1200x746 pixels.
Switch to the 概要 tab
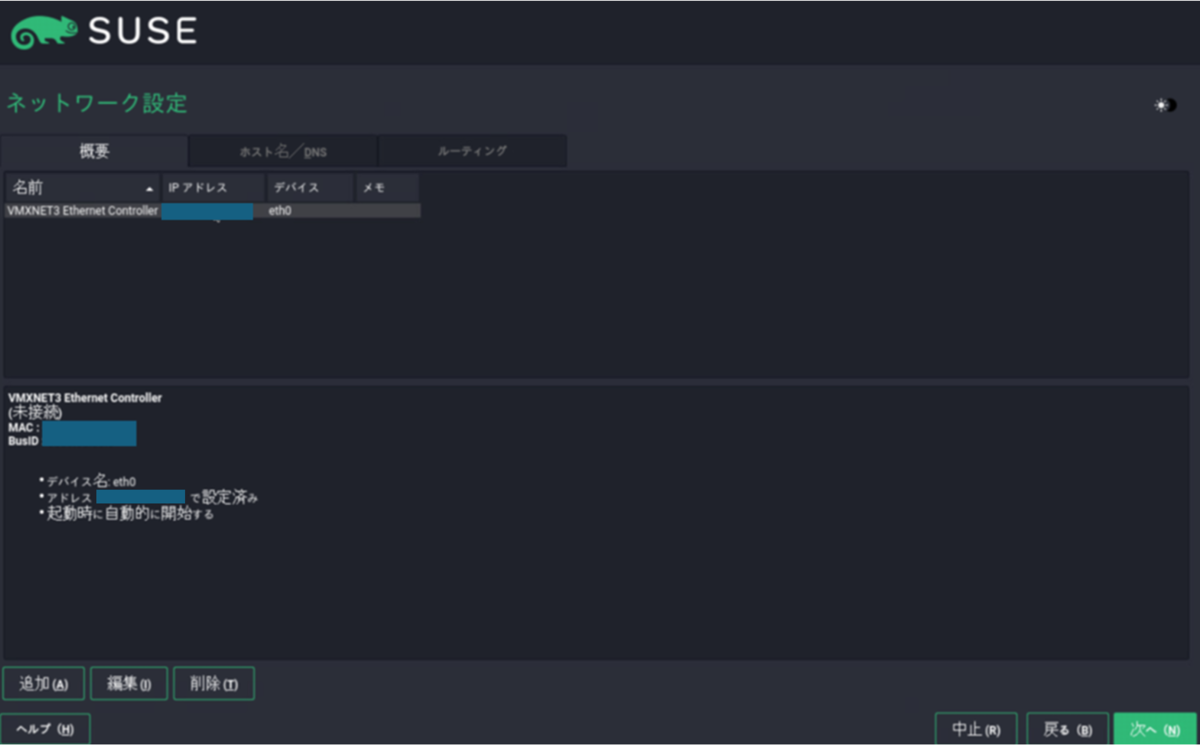coord(94,151)
